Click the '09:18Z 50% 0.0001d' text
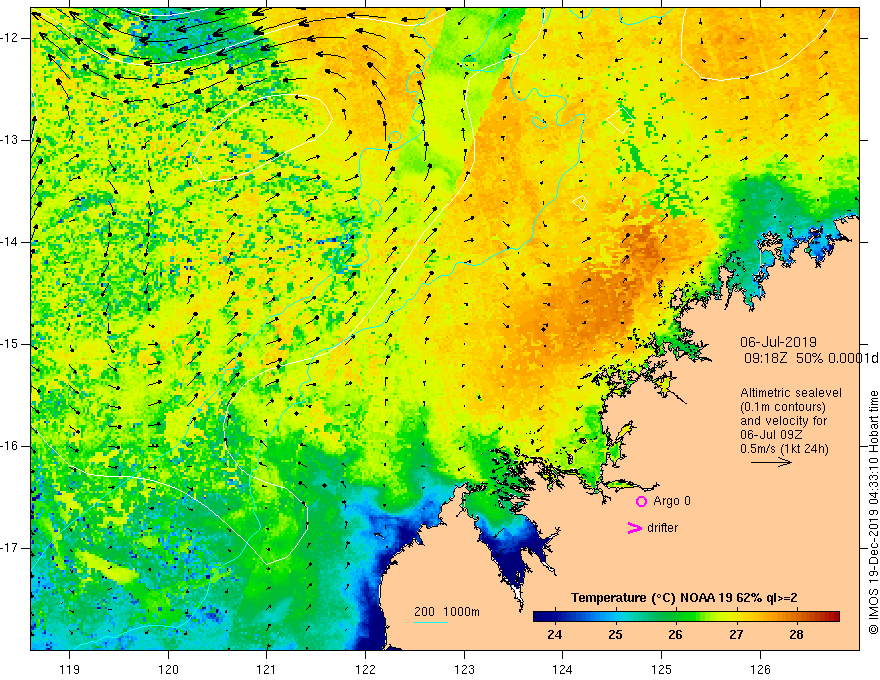 (811, 359)
